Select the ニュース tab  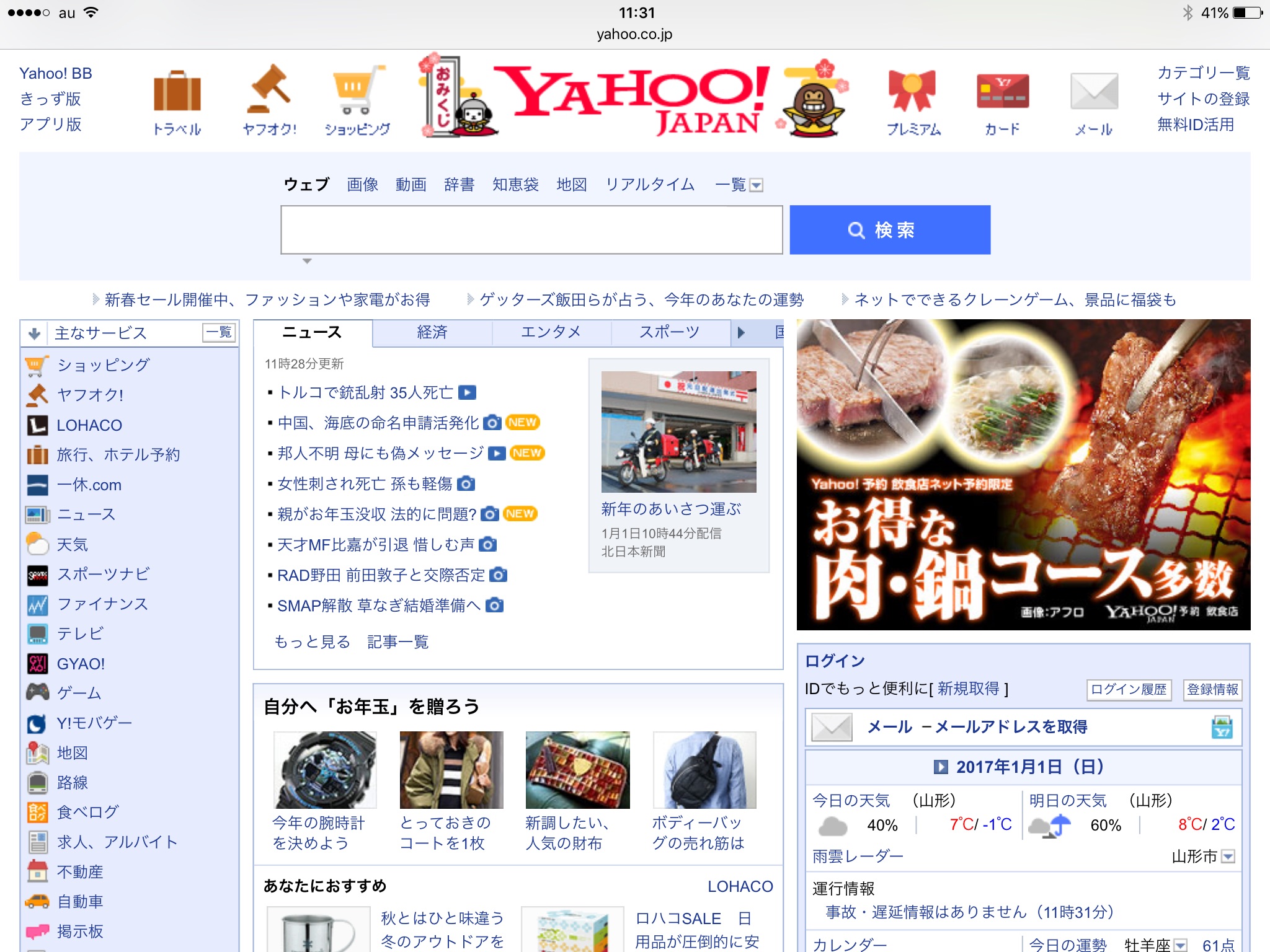click(313, 332)
